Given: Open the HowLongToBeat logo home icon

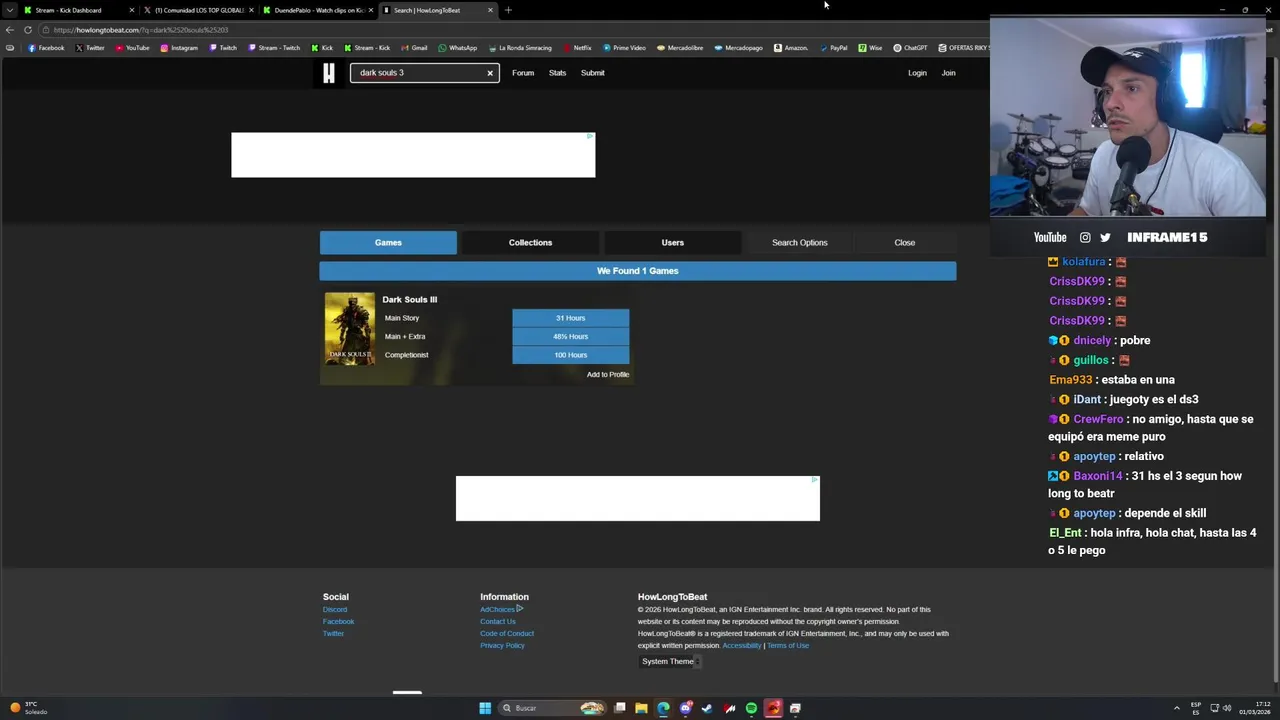Looking at the screenshot, I should point(328,73).
